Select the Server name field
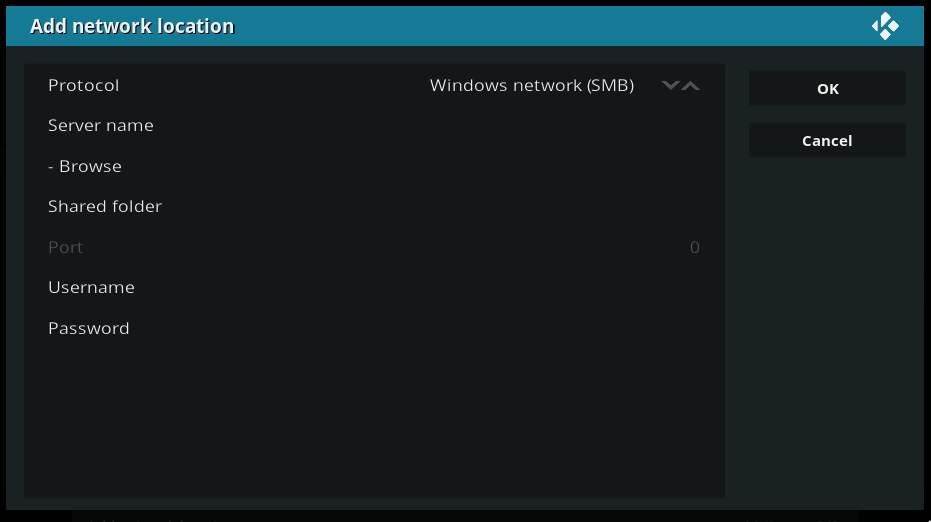 click(374, 125)
